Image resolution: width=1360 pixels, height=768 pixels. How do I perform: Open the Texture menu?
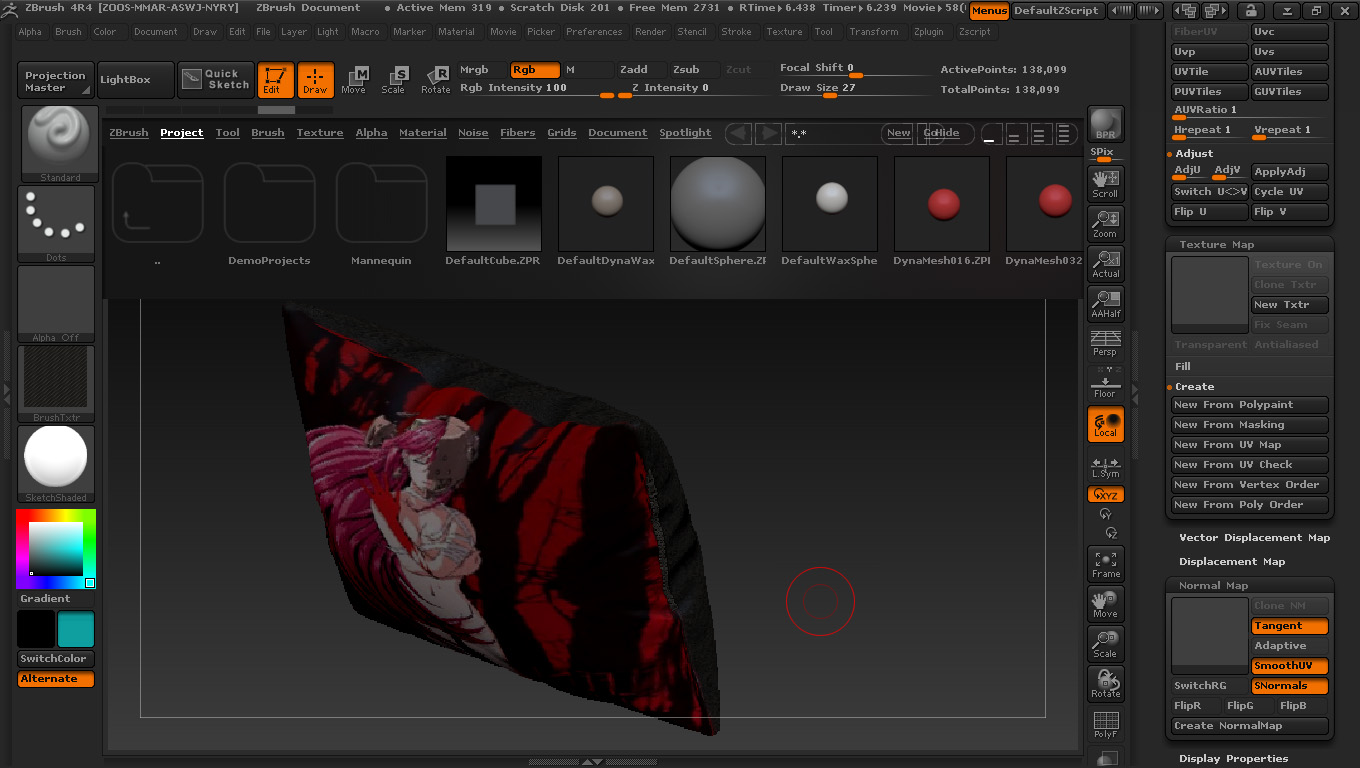(784, 32)
